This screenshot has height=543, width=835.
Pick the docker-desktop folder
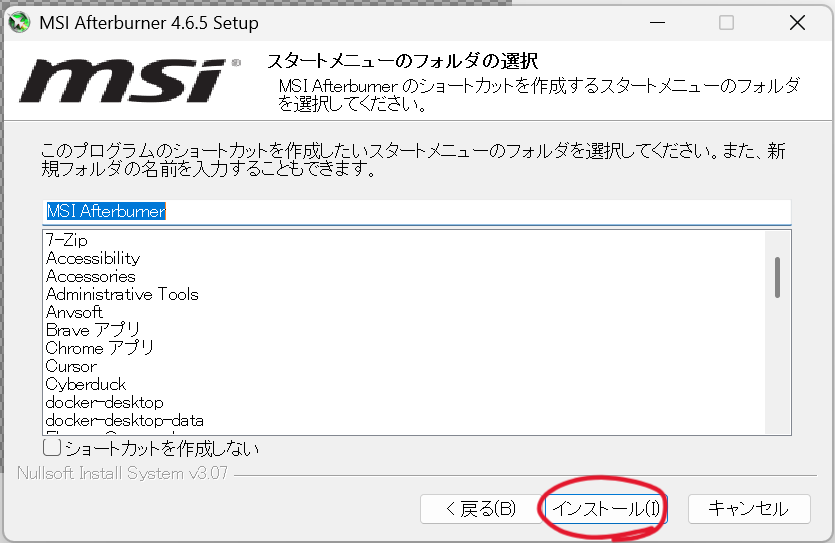pos(104,402)
